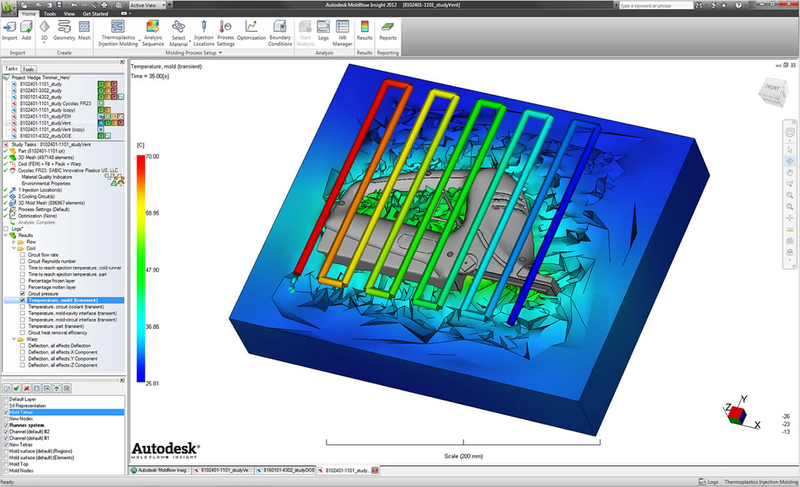Open the Optimization tool
Image resolution: width=800 pixels, height=487 pixels.
251,31
